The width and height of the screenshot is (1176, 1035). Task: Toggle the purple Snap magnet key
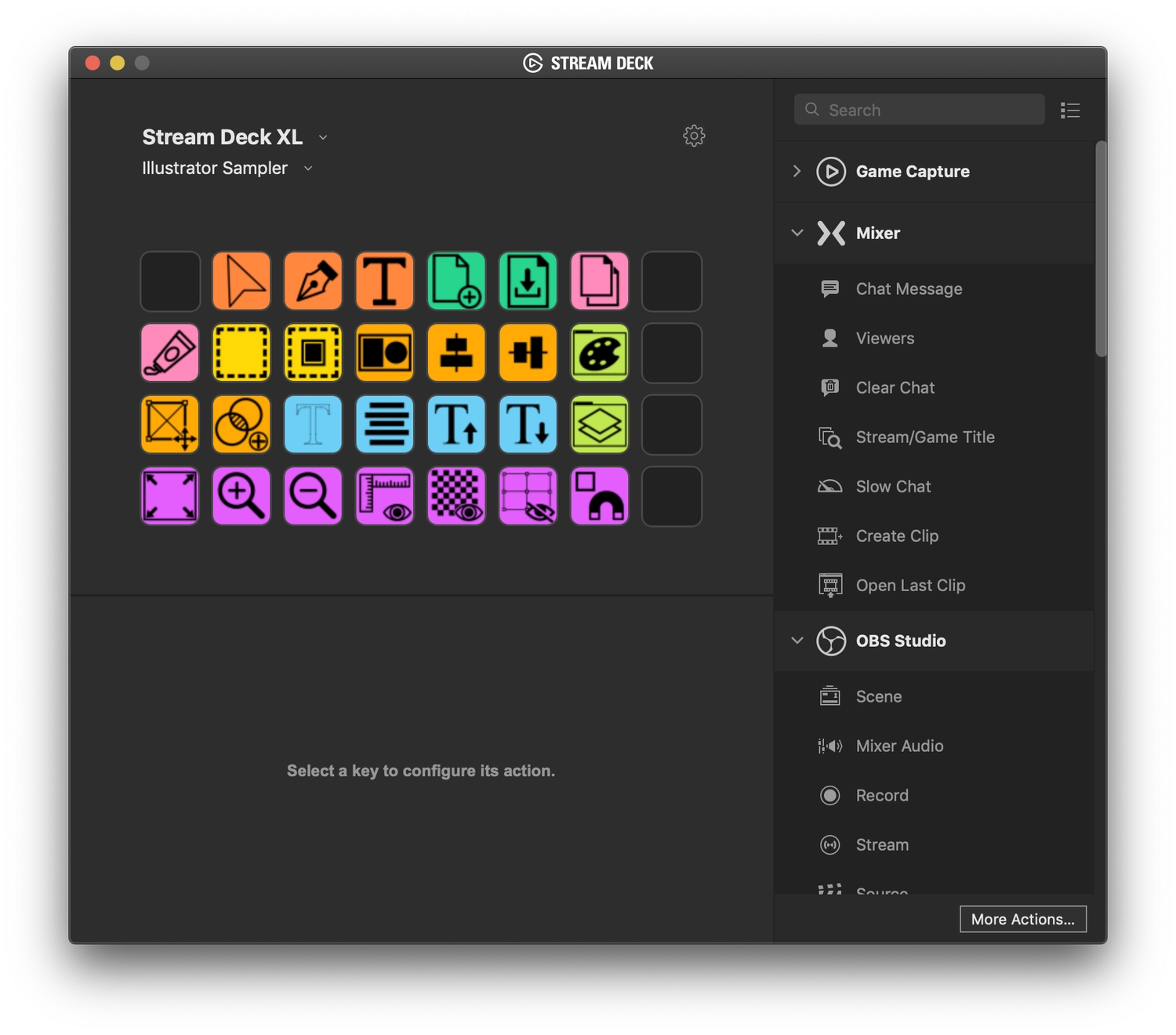600,496
